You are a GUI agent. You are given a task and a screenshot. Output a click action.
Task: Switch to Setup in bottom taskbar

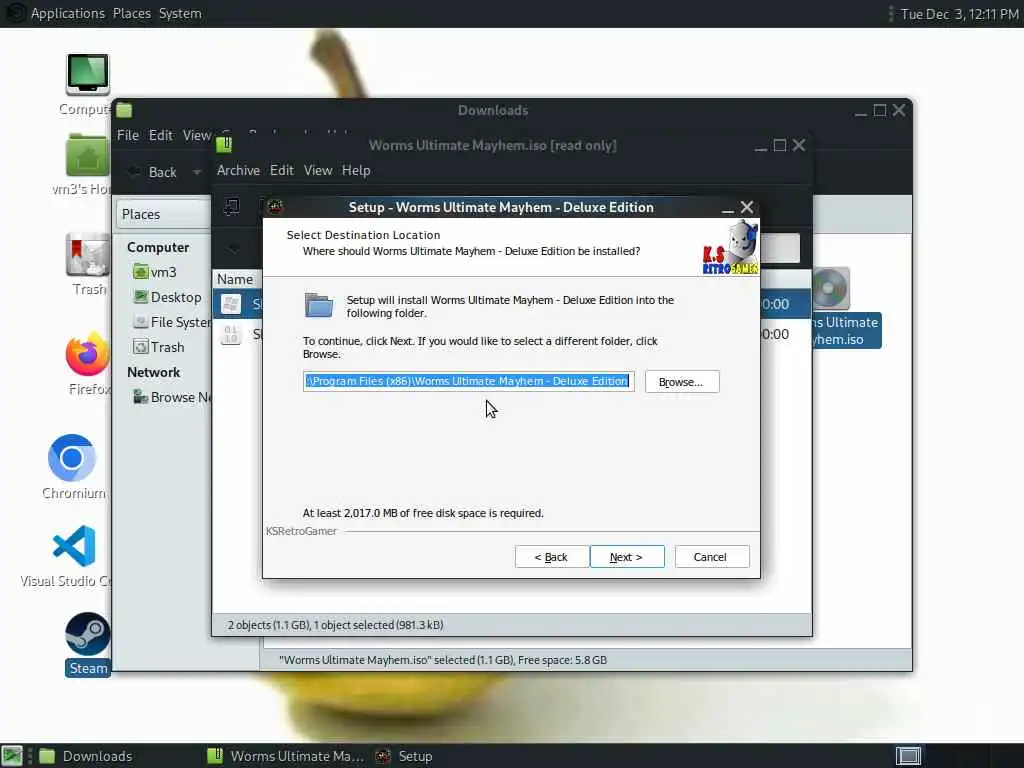(404, 756)
